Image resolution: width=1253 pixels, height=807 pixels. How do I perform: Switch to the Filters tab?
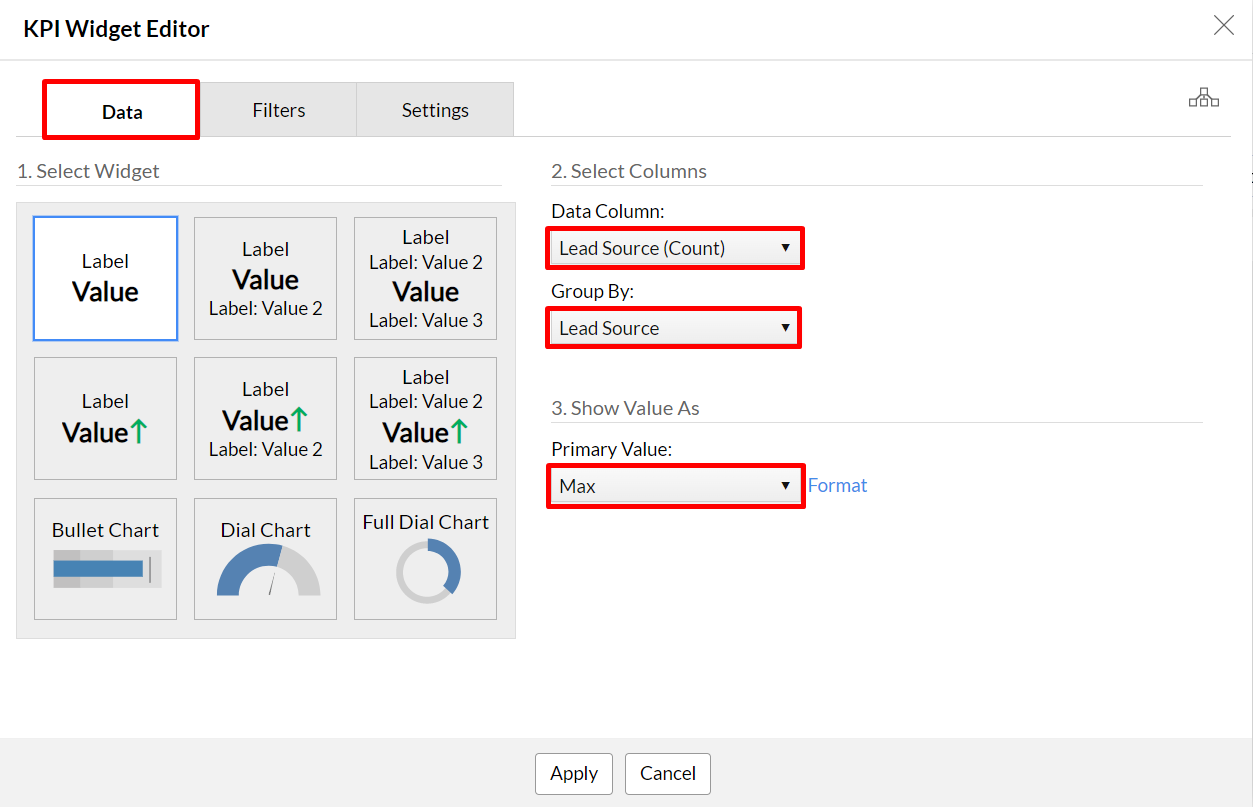pos(278,110)
